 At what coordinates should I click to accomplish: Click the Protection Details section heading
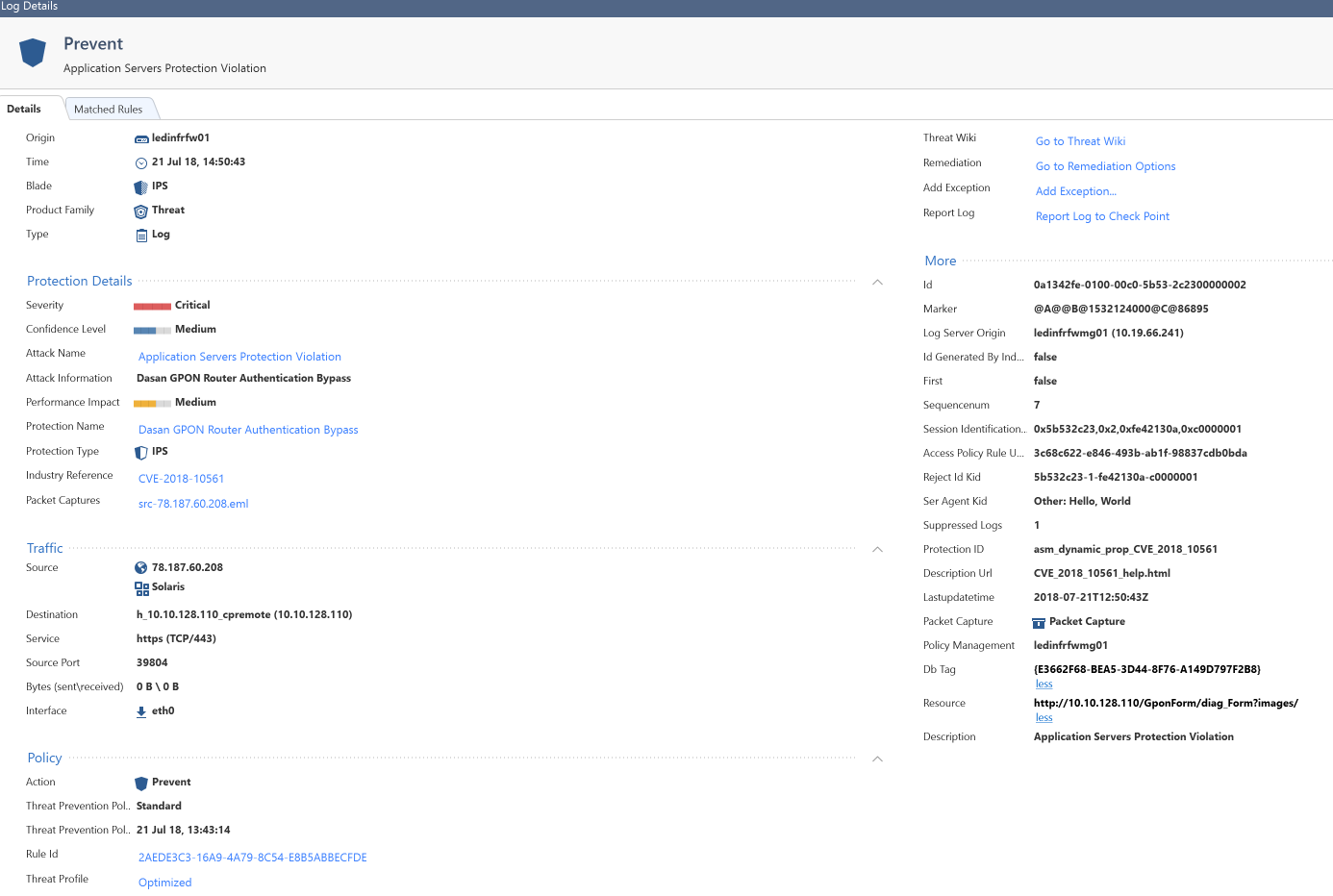click(x=80, y=281)
